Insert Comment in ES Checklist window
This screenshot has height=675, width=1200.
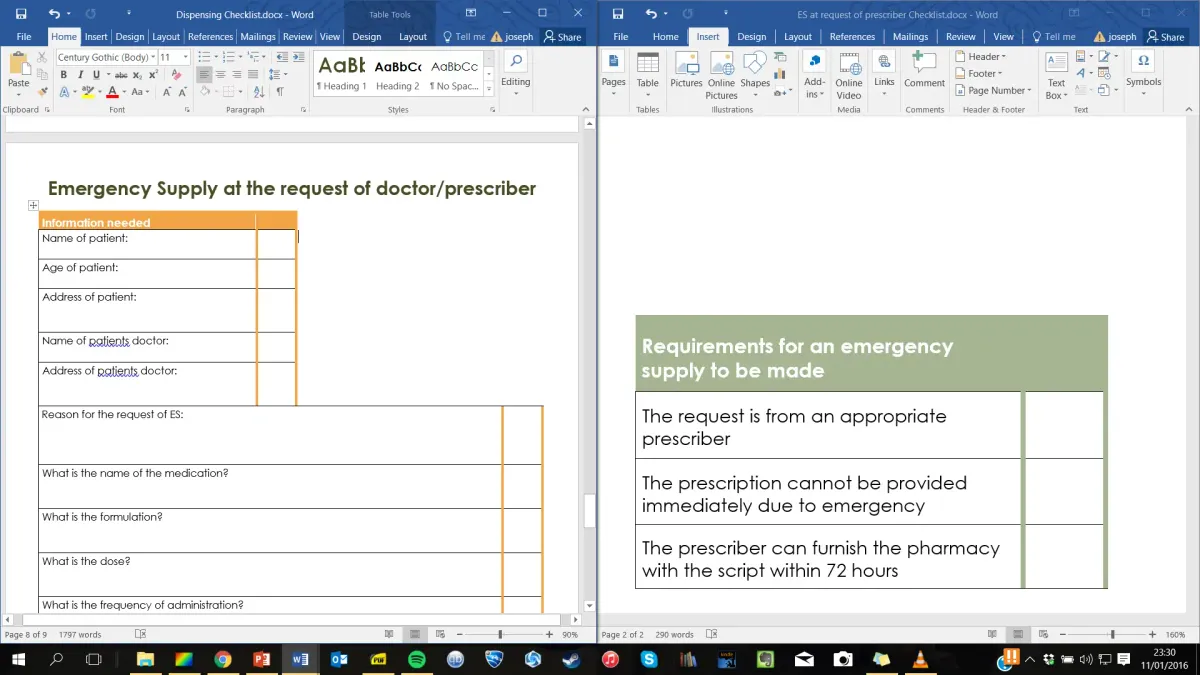pos(924,70)
